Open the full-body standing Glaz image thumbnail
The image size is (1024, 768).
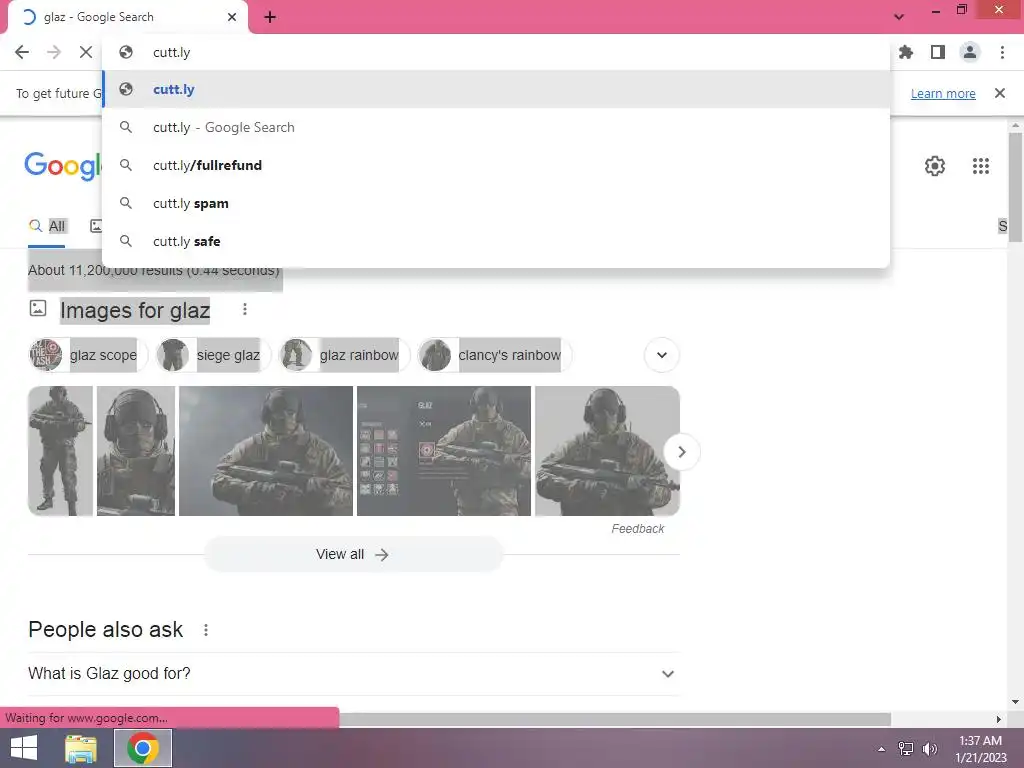click(x=60, y=451)
